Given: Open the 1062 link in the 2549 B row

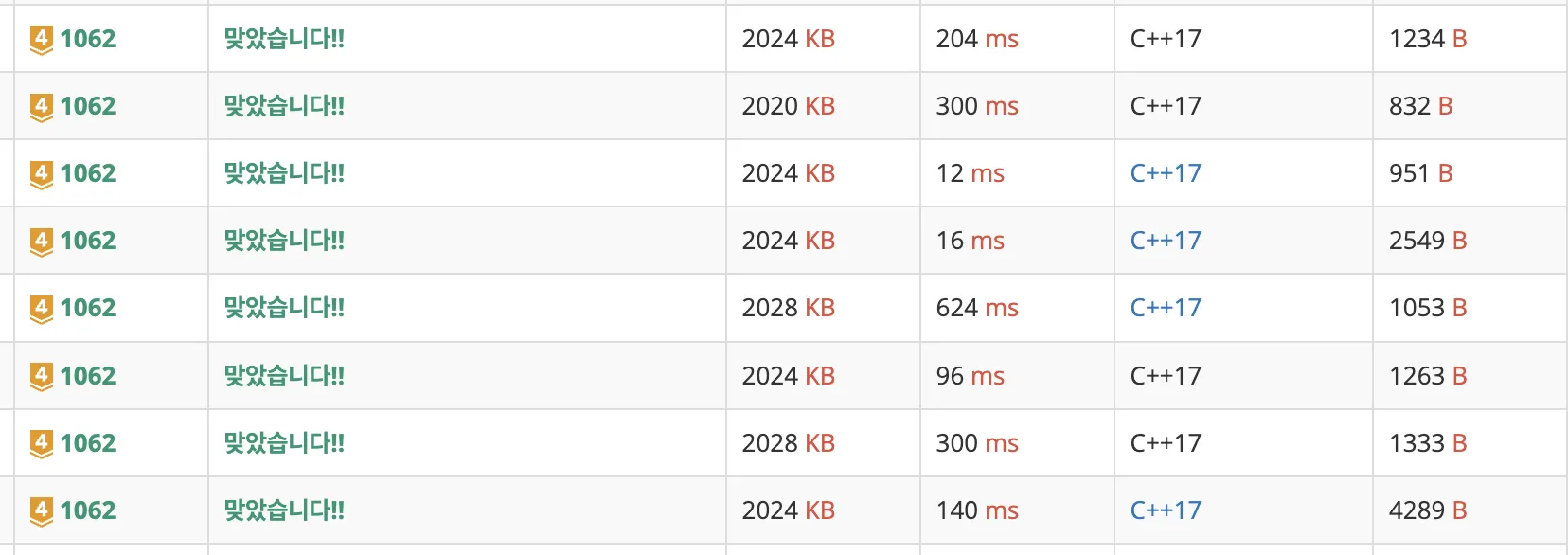Looking at the screenshot, I should 88,241.
